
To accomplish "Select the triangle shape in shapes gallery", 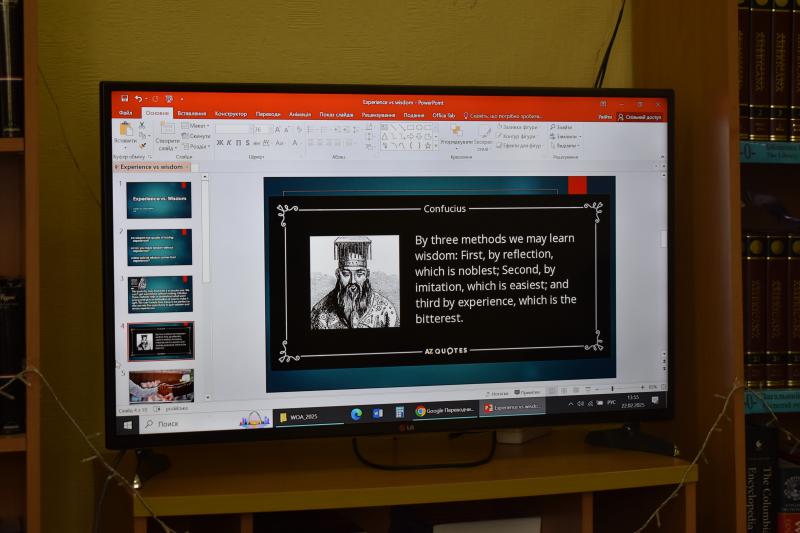I will point(385,137).
